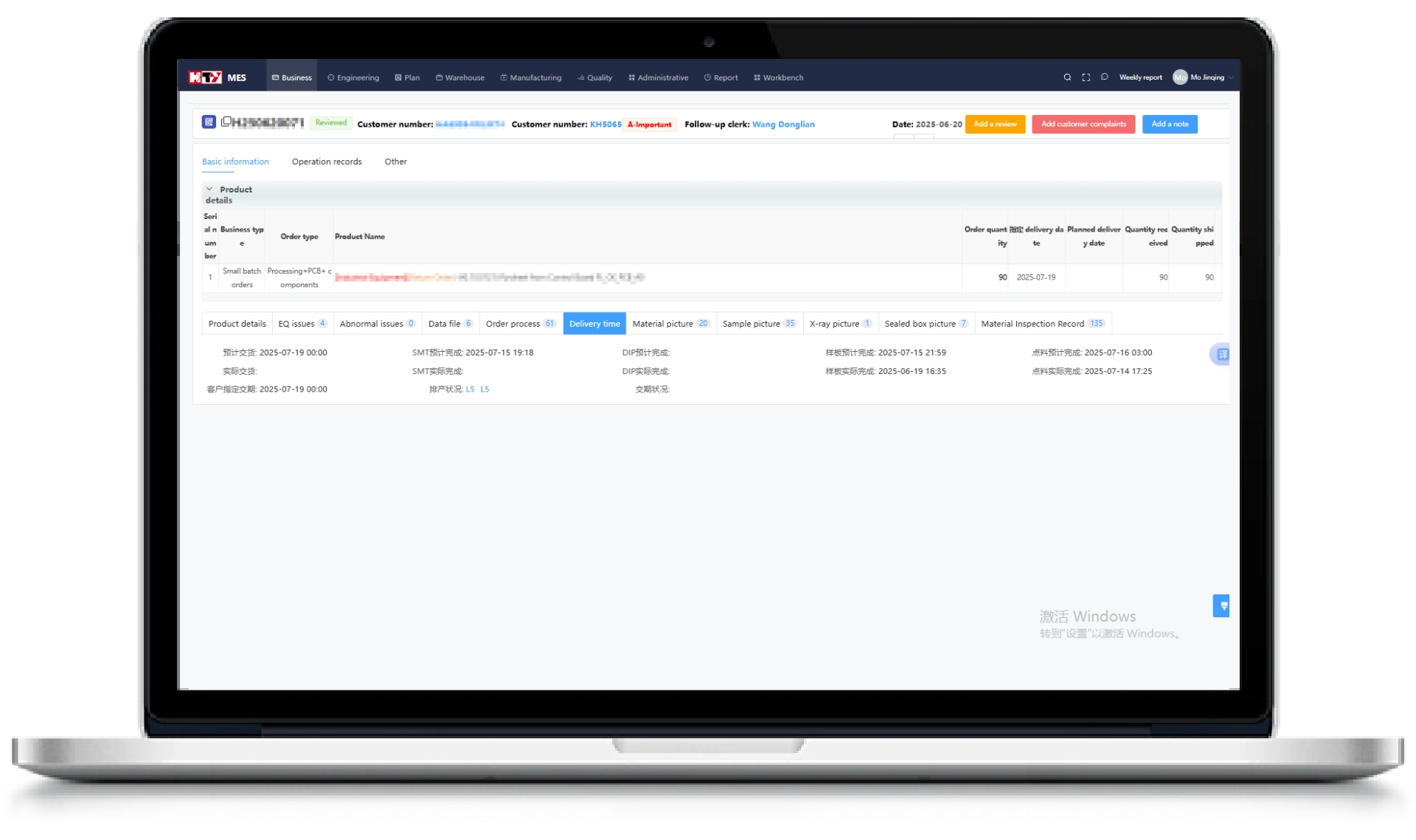Click Add customer complaints button
This screenshot has height=840, width=1416.
click(x=1083, y=124)
